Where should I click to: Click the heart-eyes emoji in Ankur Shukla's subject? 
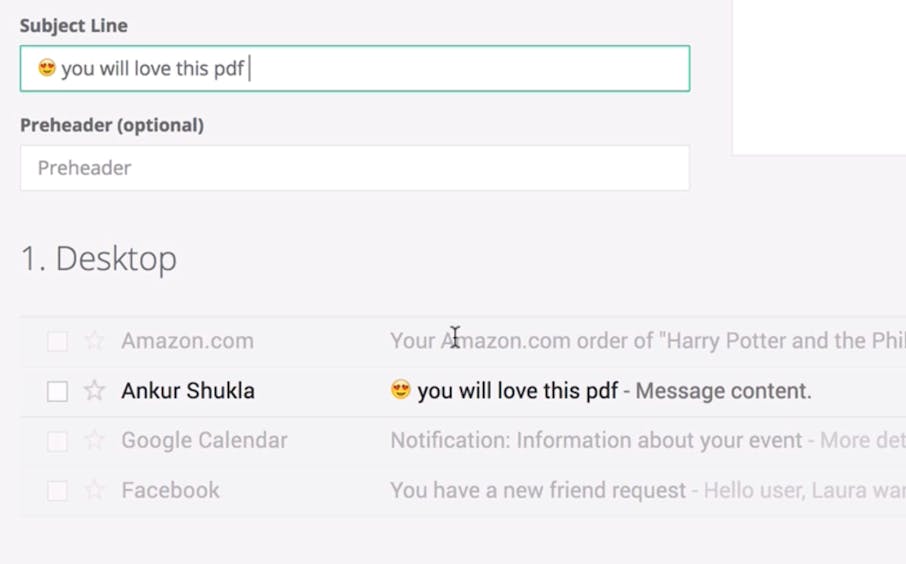[401, 390]
